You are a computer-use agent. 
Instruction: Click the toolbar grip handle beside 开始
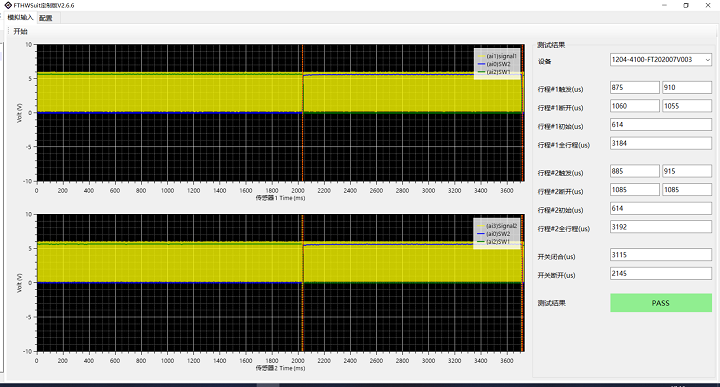[9, 31]
